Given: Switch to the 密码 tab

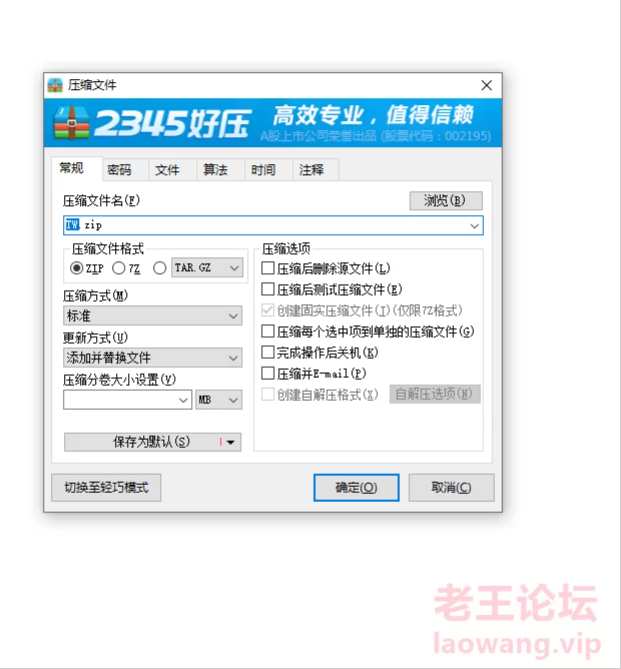Looking at the screenshot, I should click(x=119, y=170).
